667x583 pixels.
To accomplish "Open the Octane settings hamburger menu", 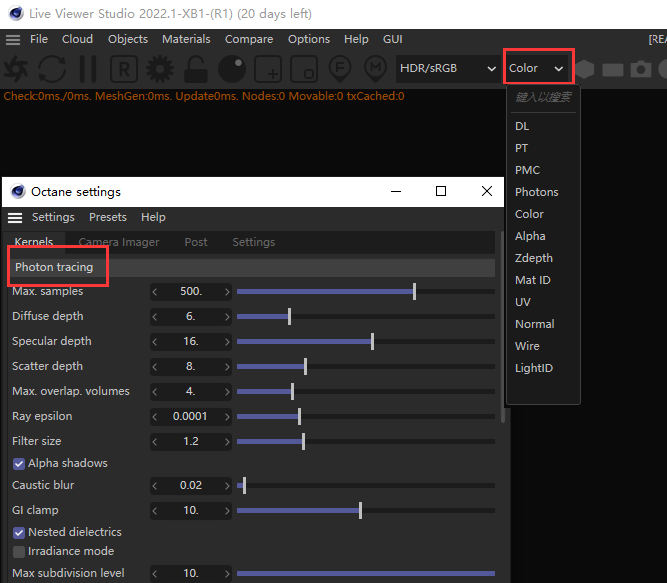I will [15, 218].
